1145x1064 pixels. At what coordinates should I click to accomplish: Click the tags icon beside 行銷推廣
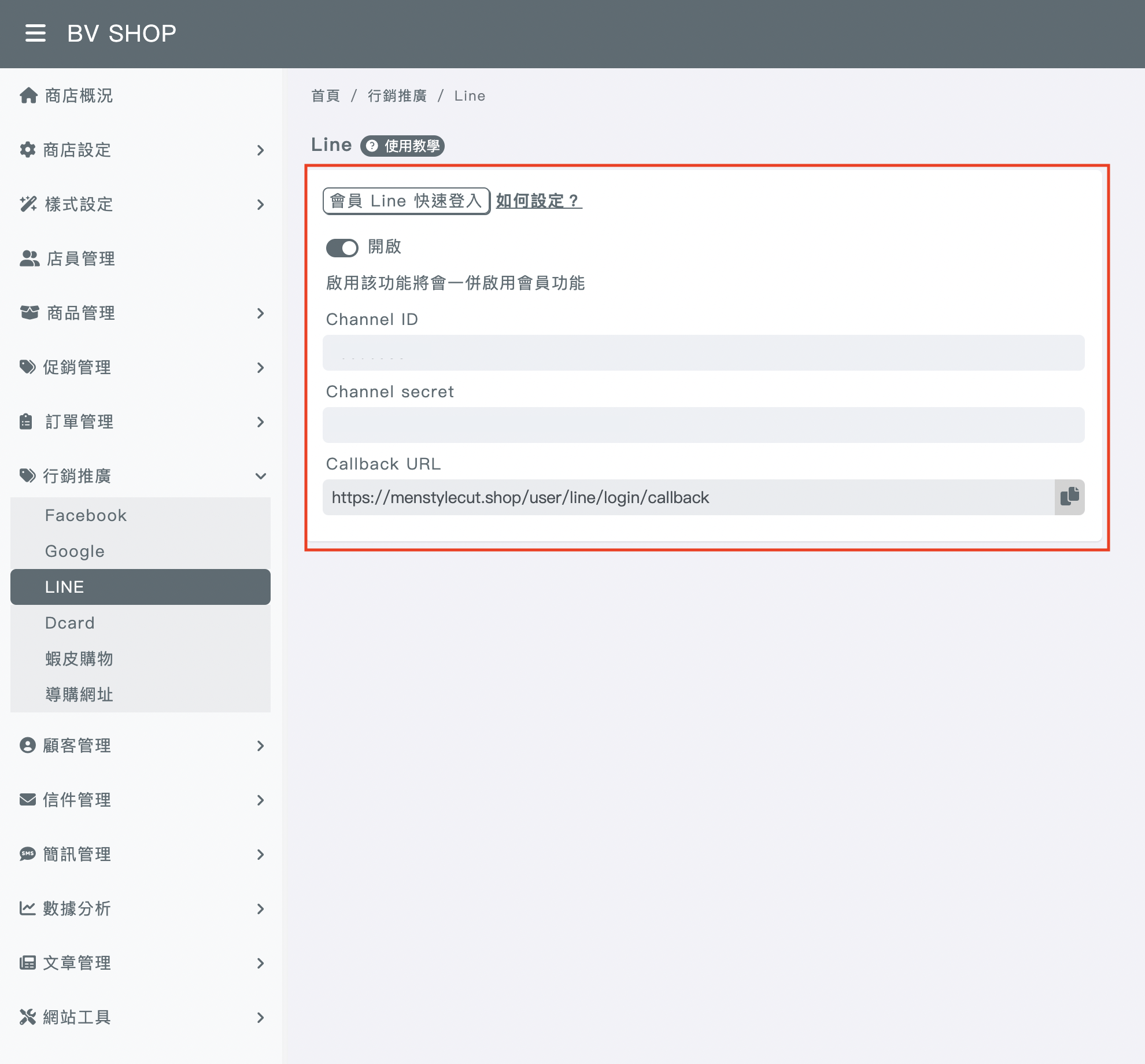click(x=27, y=475)
